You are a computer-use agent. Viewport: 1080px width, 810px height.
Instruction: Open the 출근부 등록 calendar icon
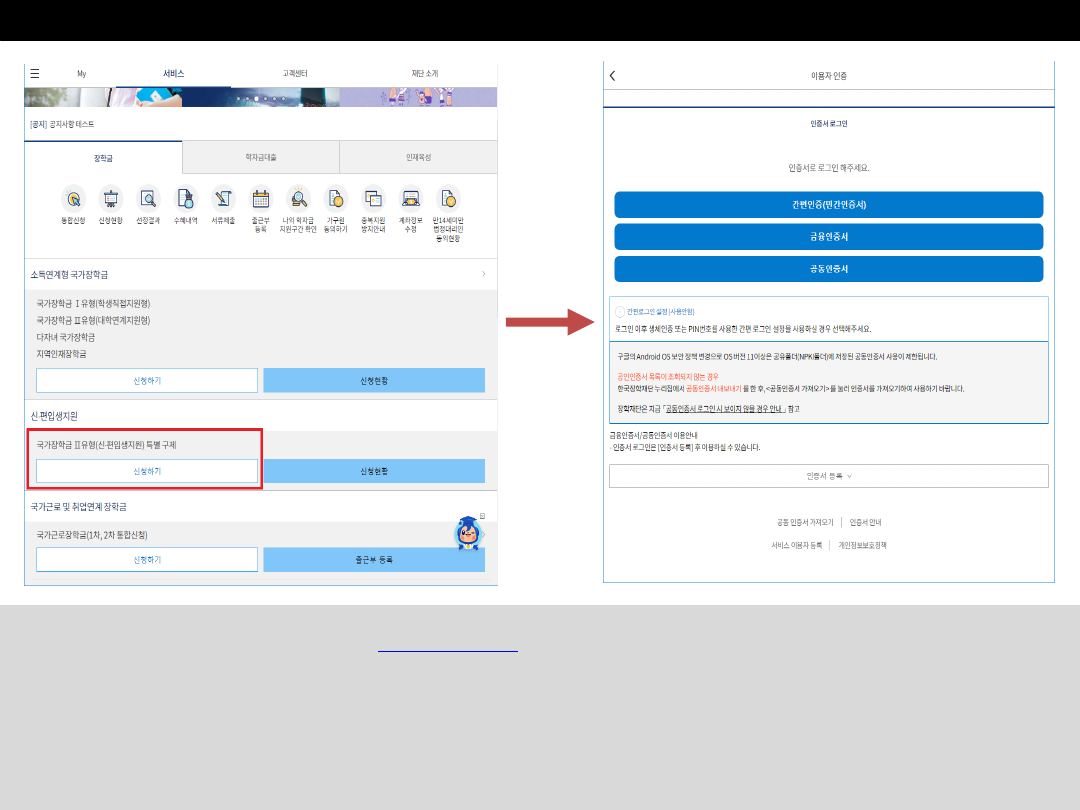(x=261, y=198)
